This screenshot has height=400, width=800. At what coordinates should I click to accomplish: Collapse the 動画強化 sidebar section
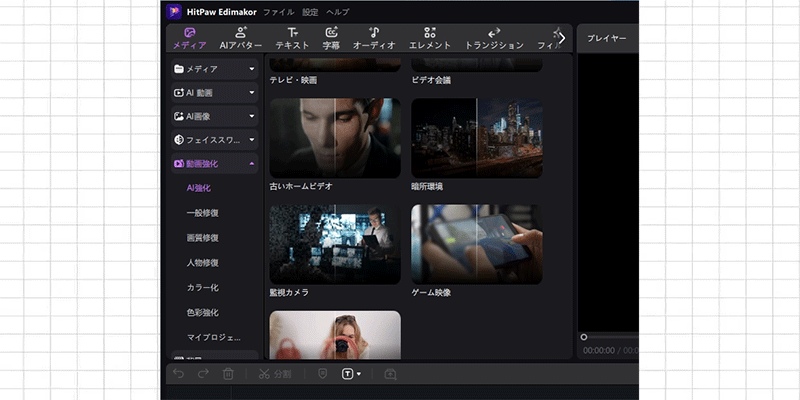click(214, 164)
